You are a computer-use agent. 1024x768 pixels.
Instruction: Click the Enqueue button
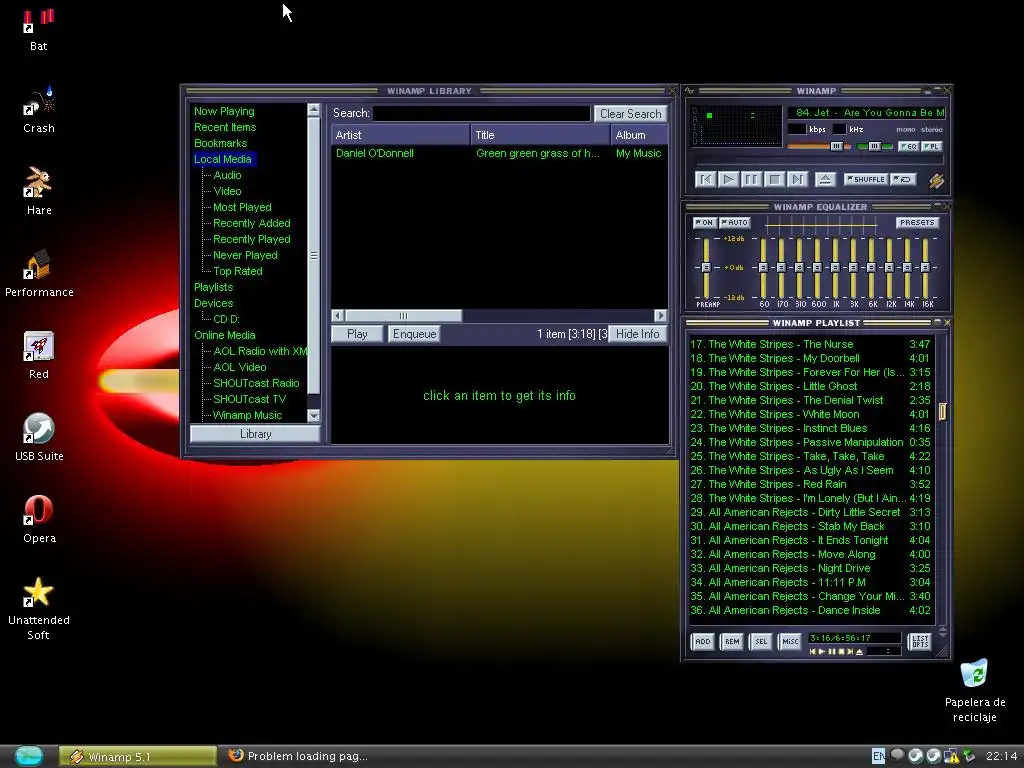tap(414, 334)
